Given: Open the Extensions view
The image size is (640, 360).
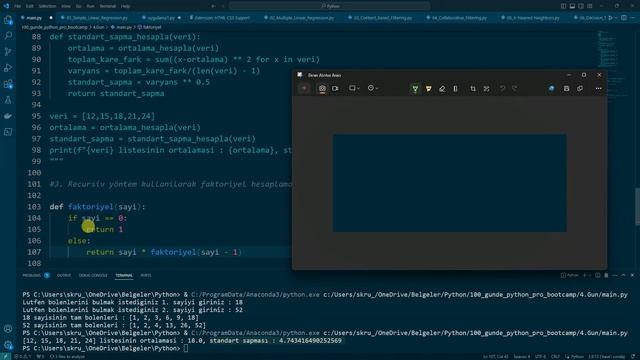Looking at the screenshot, I should tap(8, 84).
